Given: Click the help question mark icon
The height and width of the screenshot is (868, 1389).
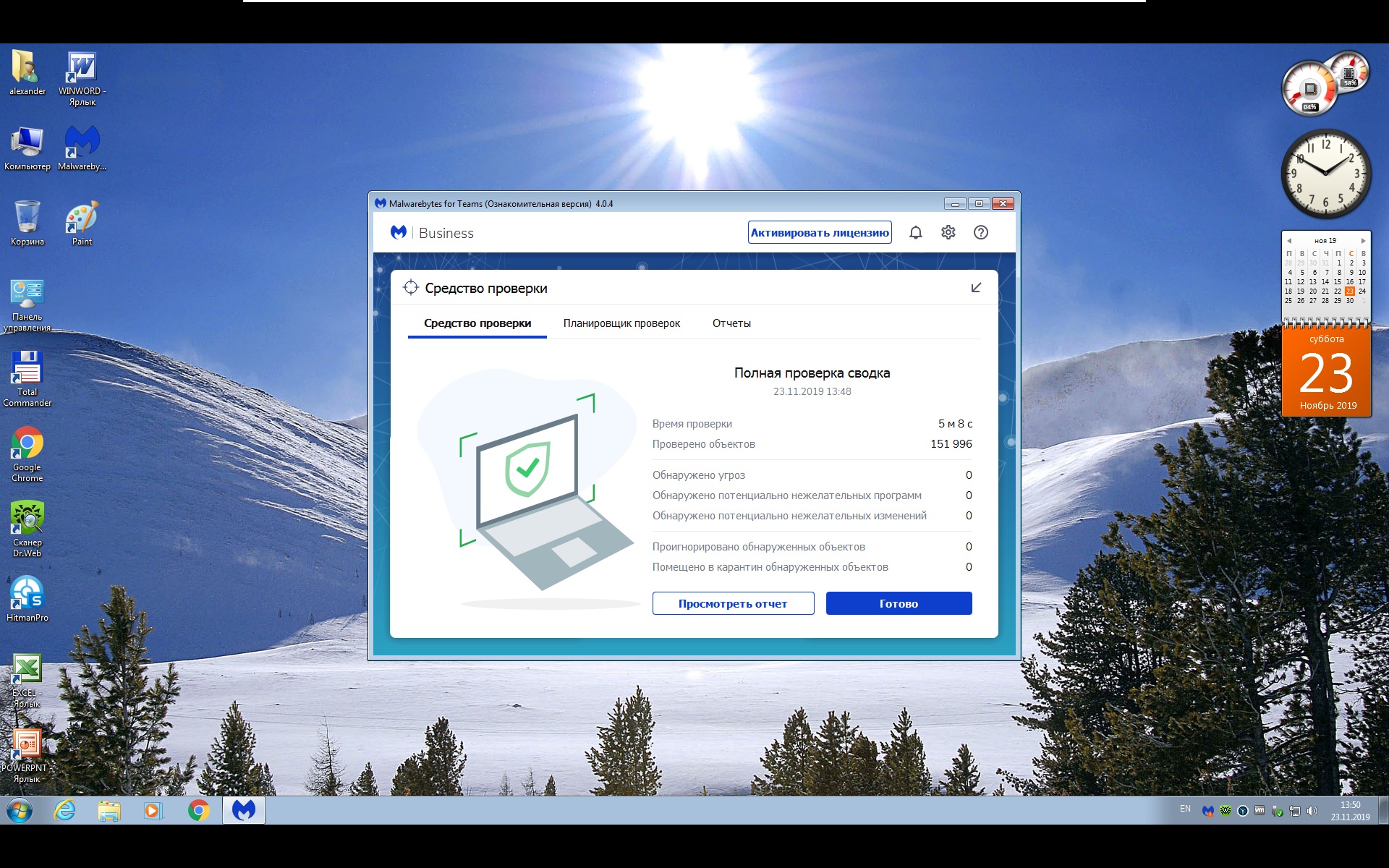Looking at the screenshot, I should click(x=980, y=232).
